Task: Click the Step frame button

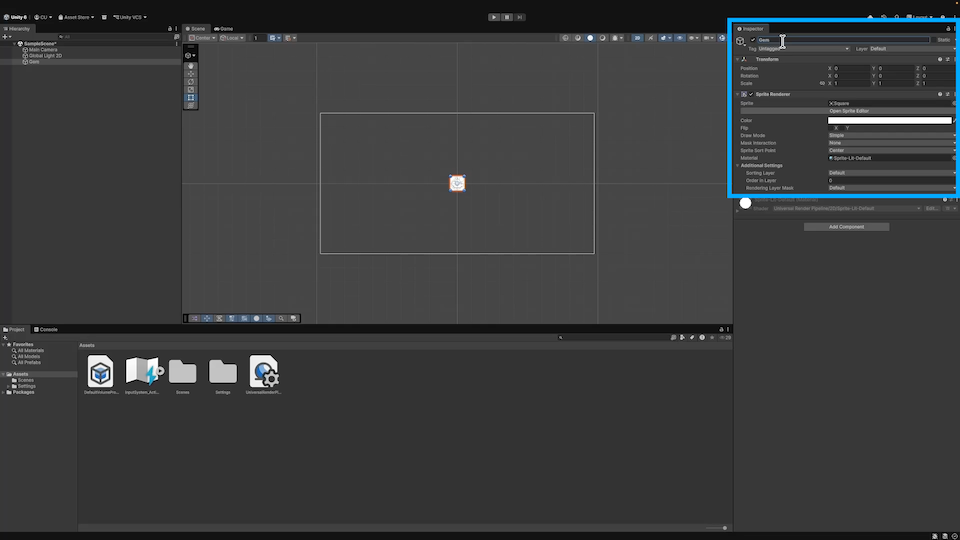Action: pos(520,17)
